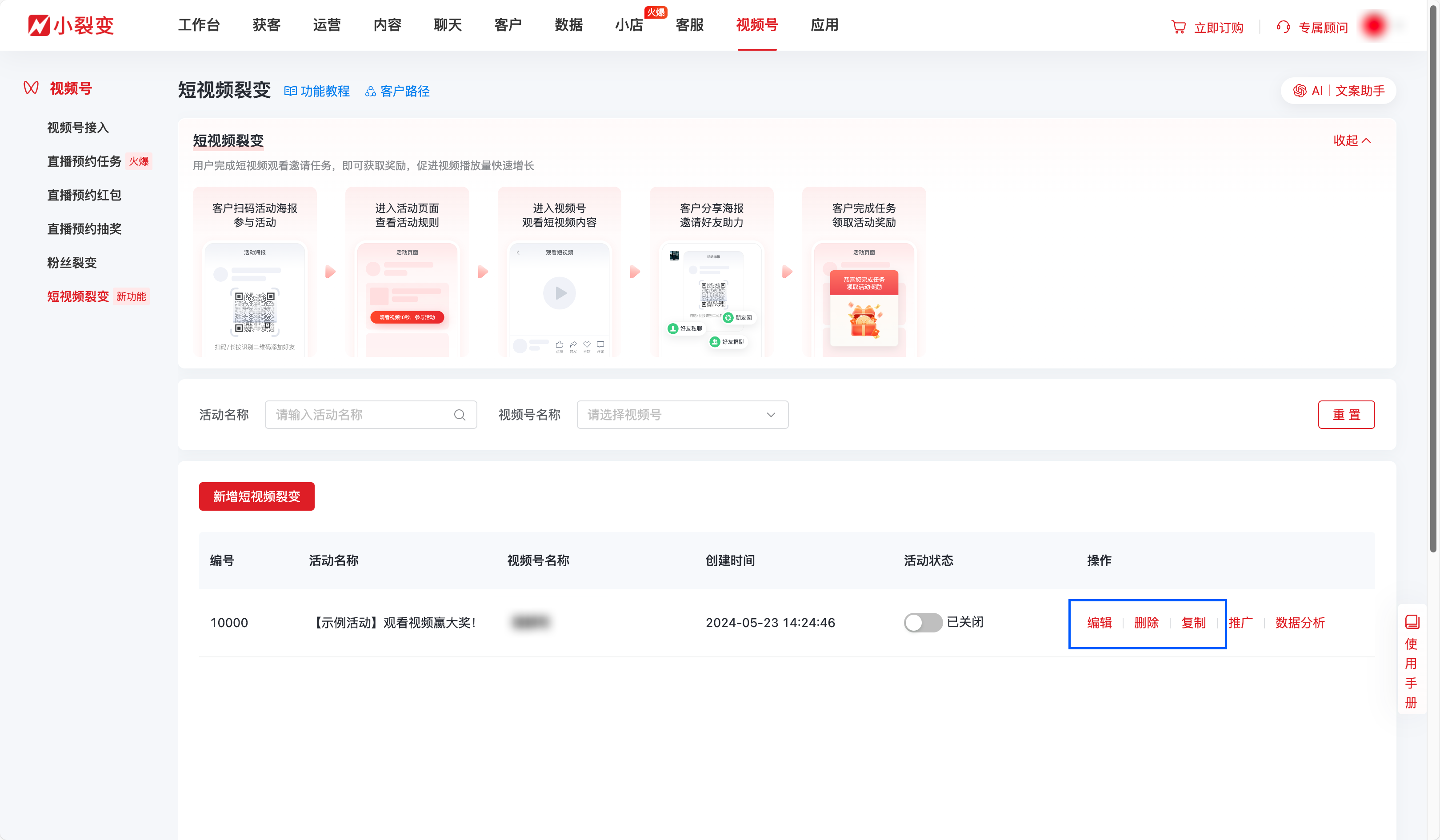Collapse the intro panel via 收起
Viewport: 1440px width, 840px height.
(x=1352, y=140)
